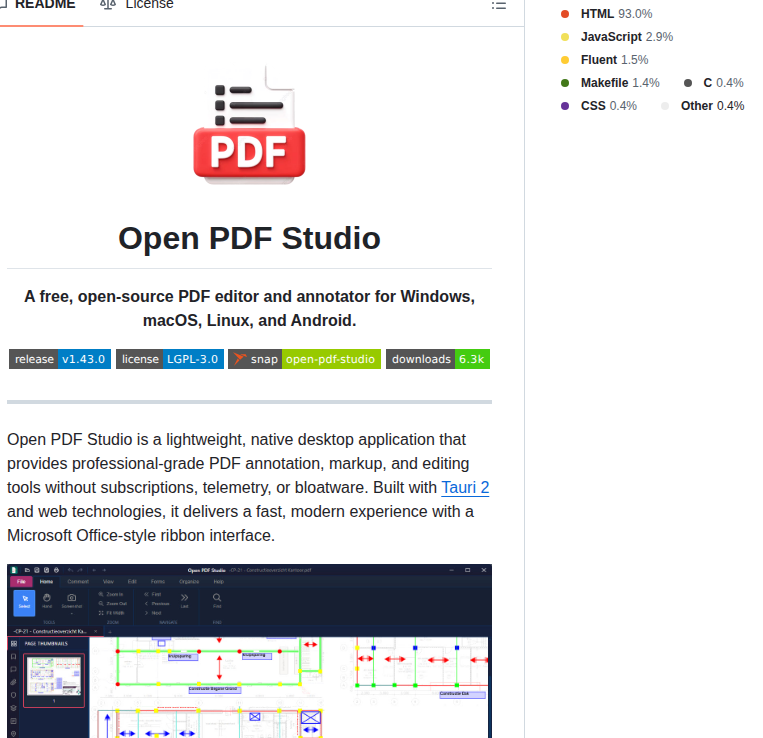Viewport: 763px width, 738px height.
Task: Open the License tab
Action: [x=137, y=6]
